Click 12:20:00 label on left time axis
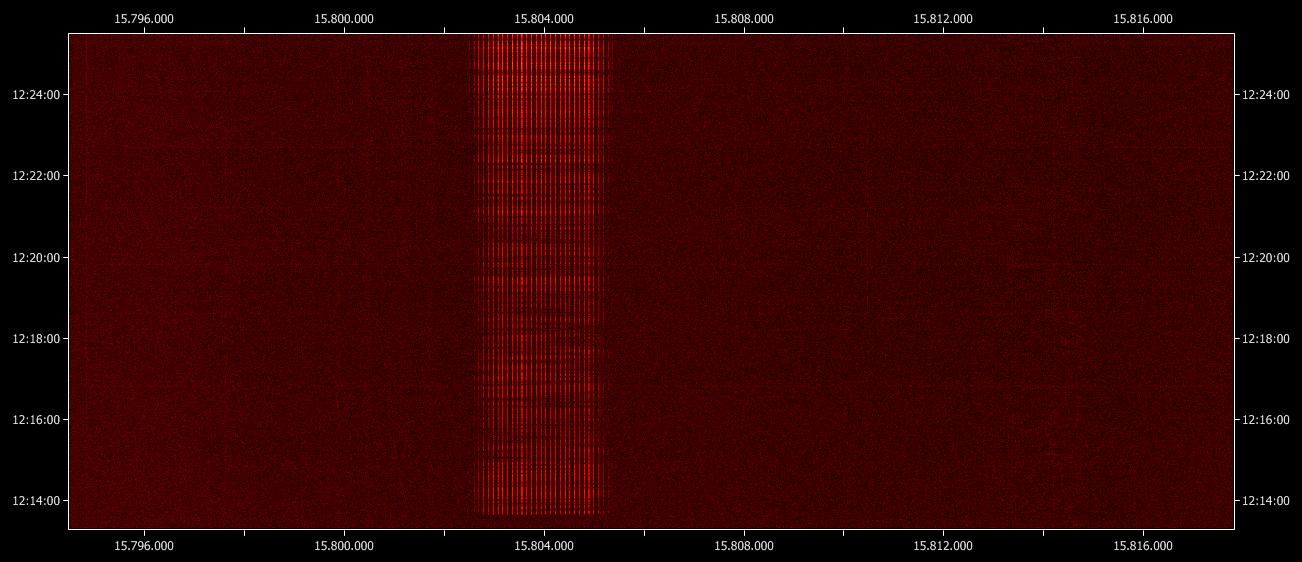Image resolution: width=1302 pixels, height=562 pixels. point(36,257)
